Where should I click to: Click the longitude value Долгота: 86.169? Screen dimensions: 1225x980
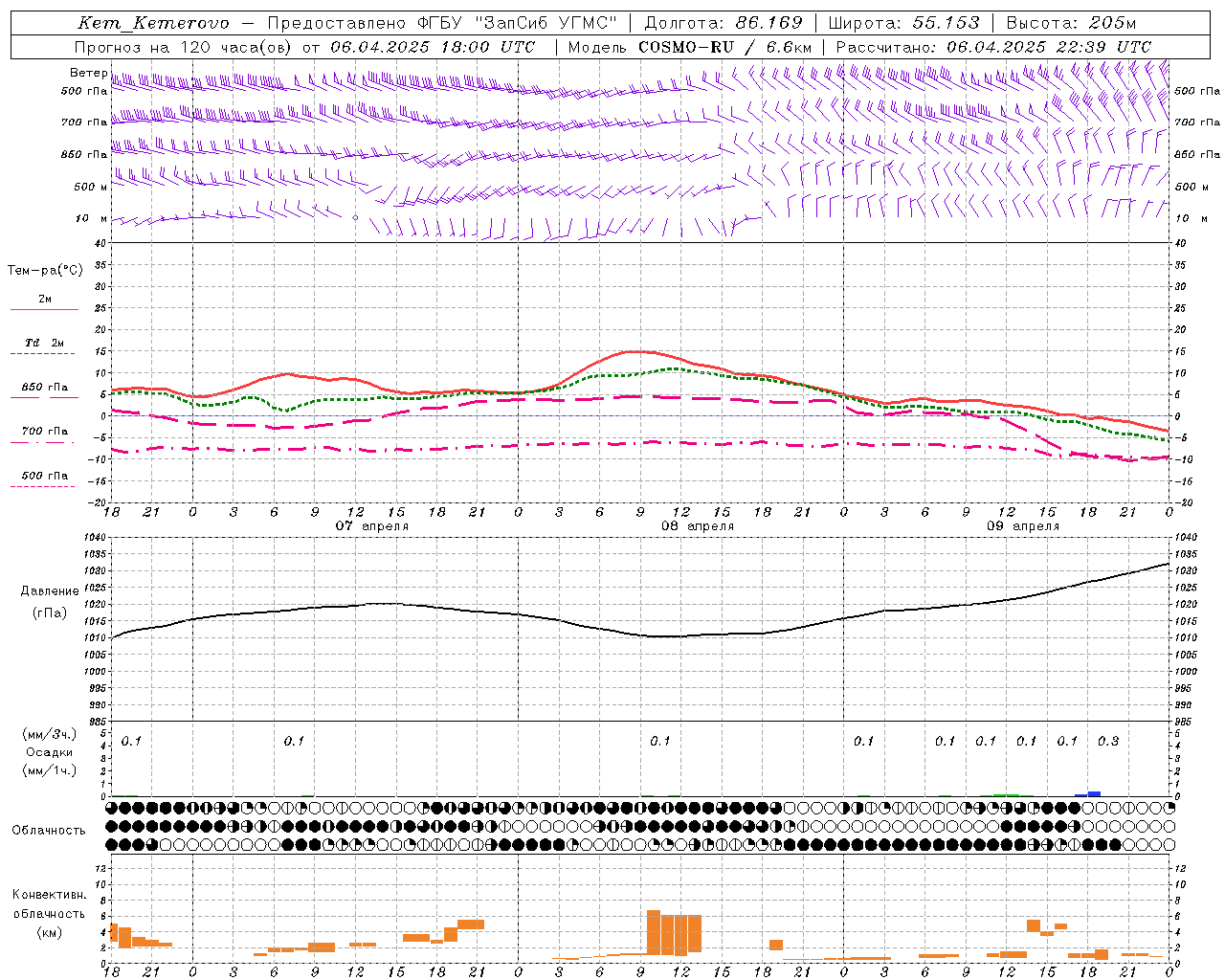[724, 23]
